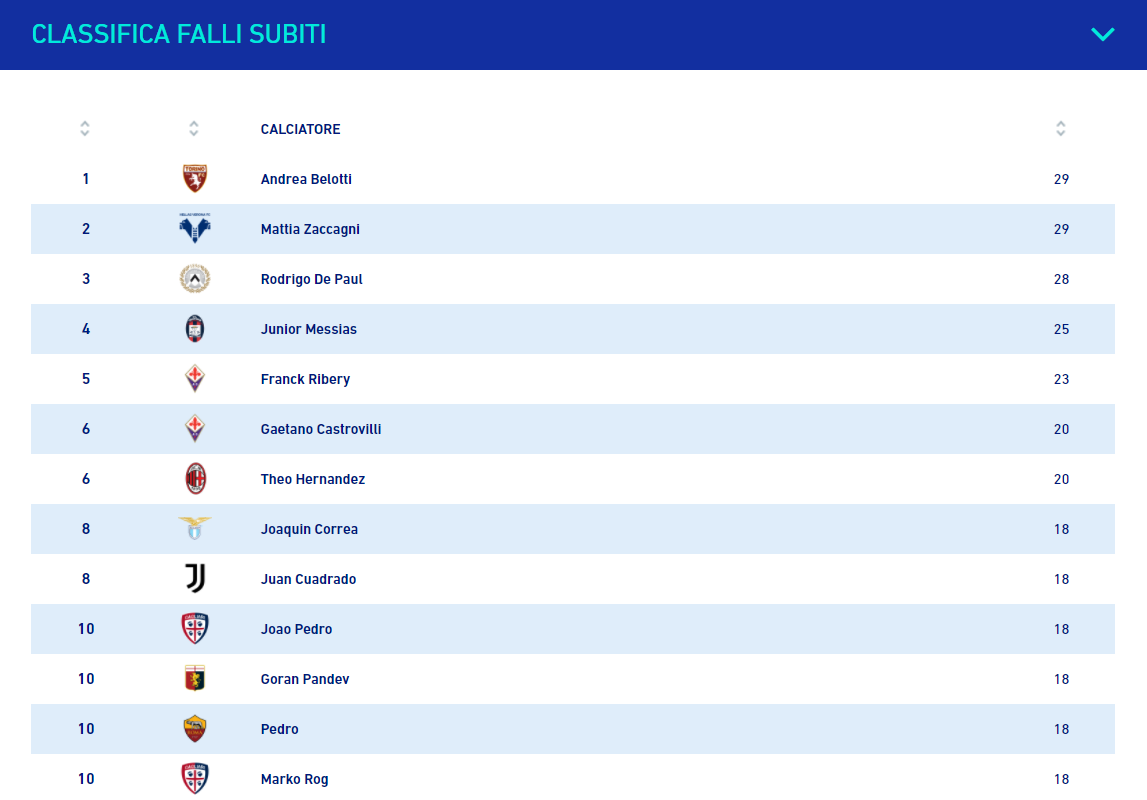
Task: Click the Udinese crest next to Rodrigo De Paul
Action: coord(195,279)
